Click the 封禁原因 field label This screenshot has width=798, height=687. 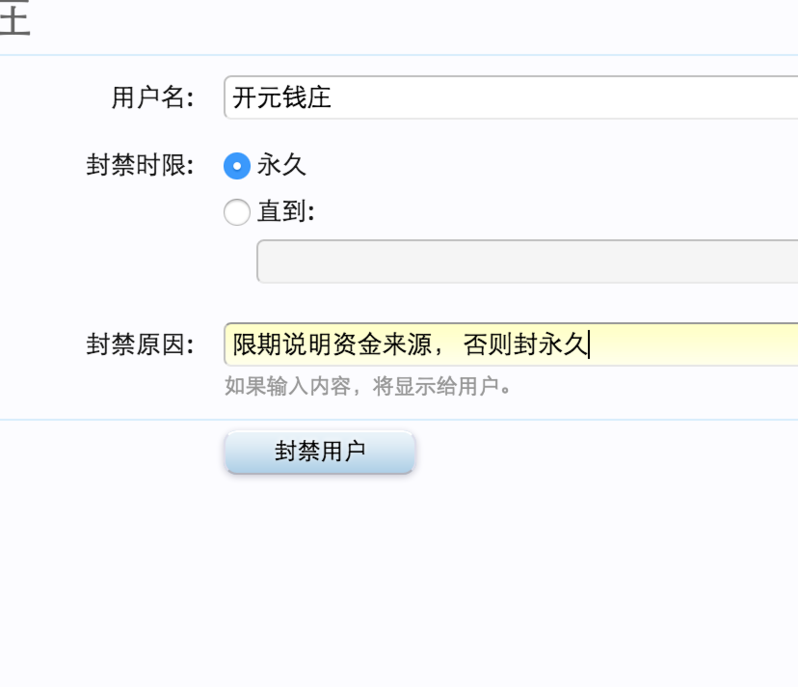[140, 345]
